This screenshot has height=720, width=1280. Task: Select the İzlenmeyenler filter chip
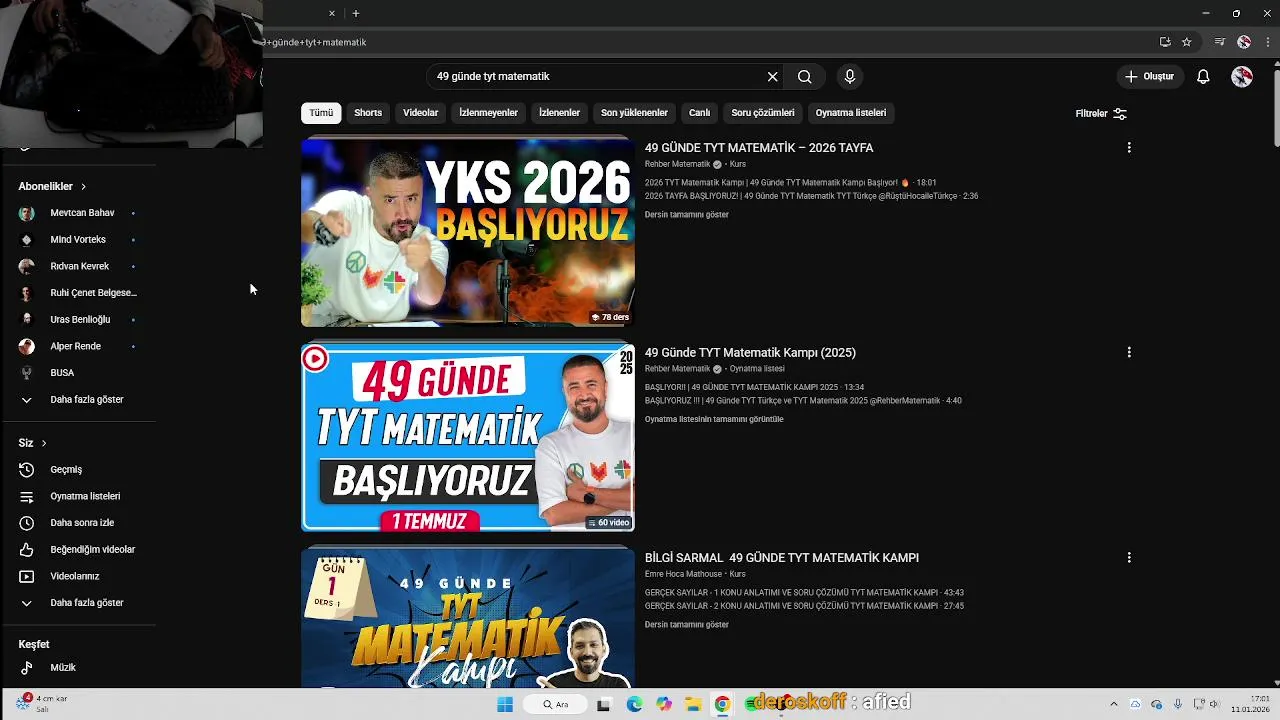(488, 113)
